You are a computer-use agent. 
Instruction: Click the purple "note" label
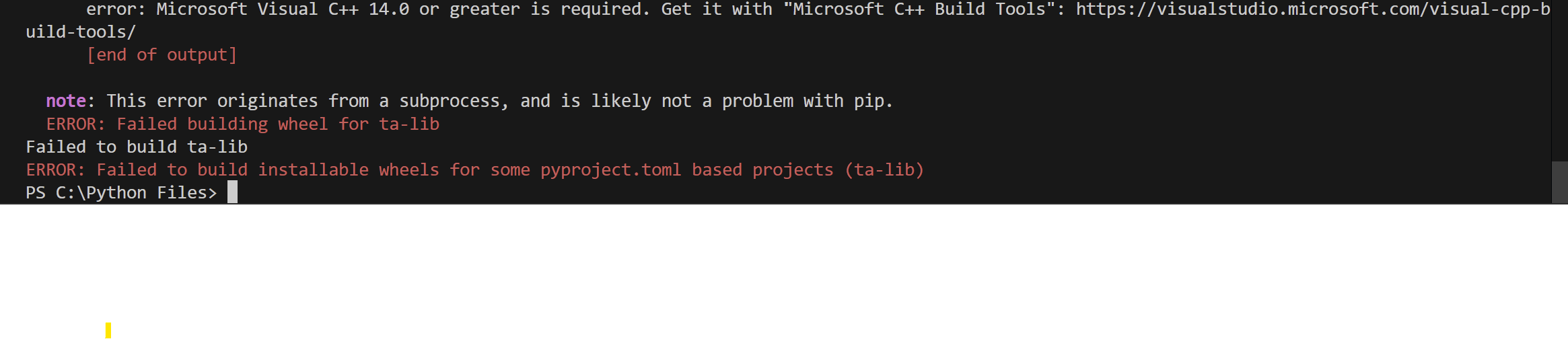pos(66,101)
